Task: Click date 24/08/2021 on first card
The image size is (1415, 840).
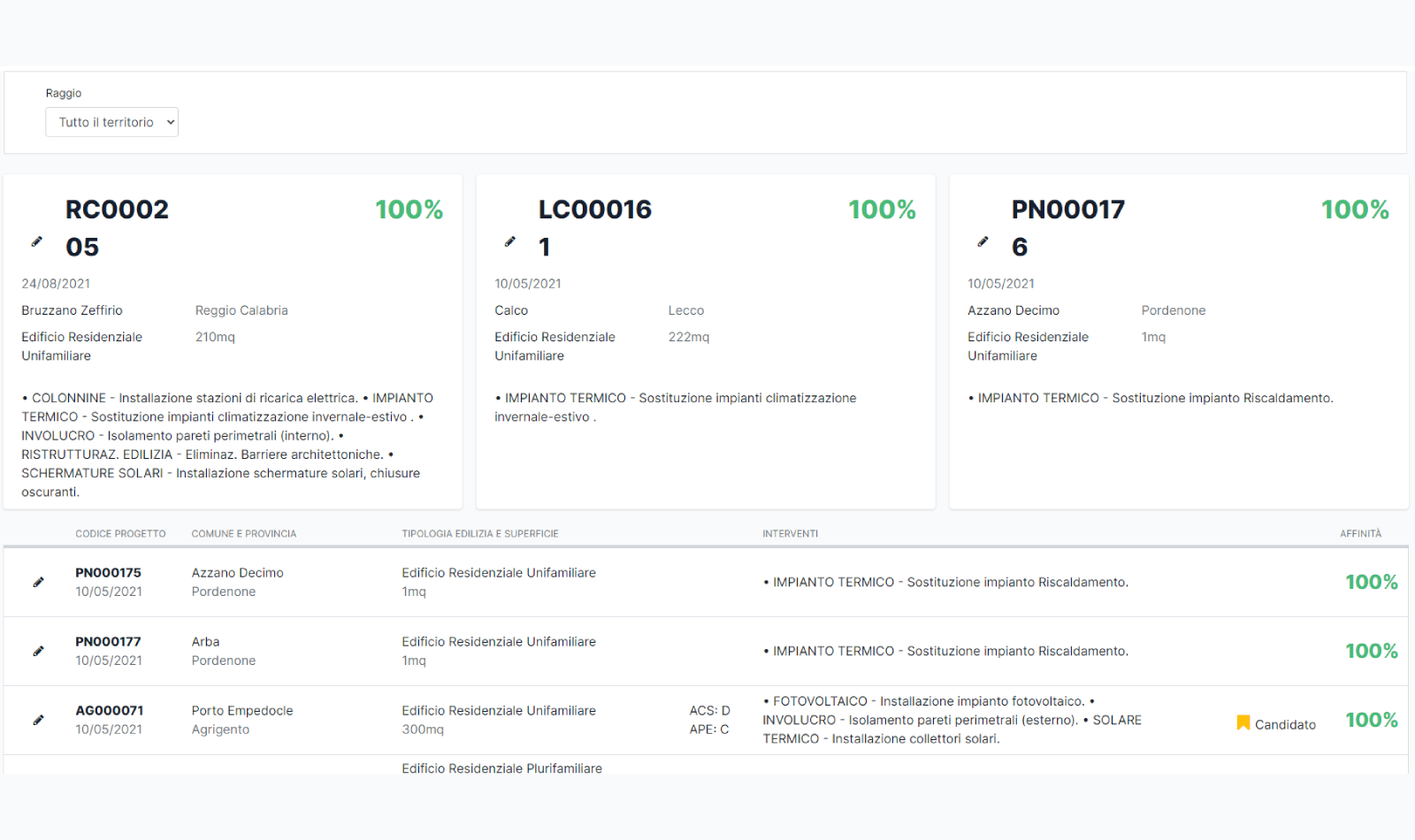Action: [56, 284]
